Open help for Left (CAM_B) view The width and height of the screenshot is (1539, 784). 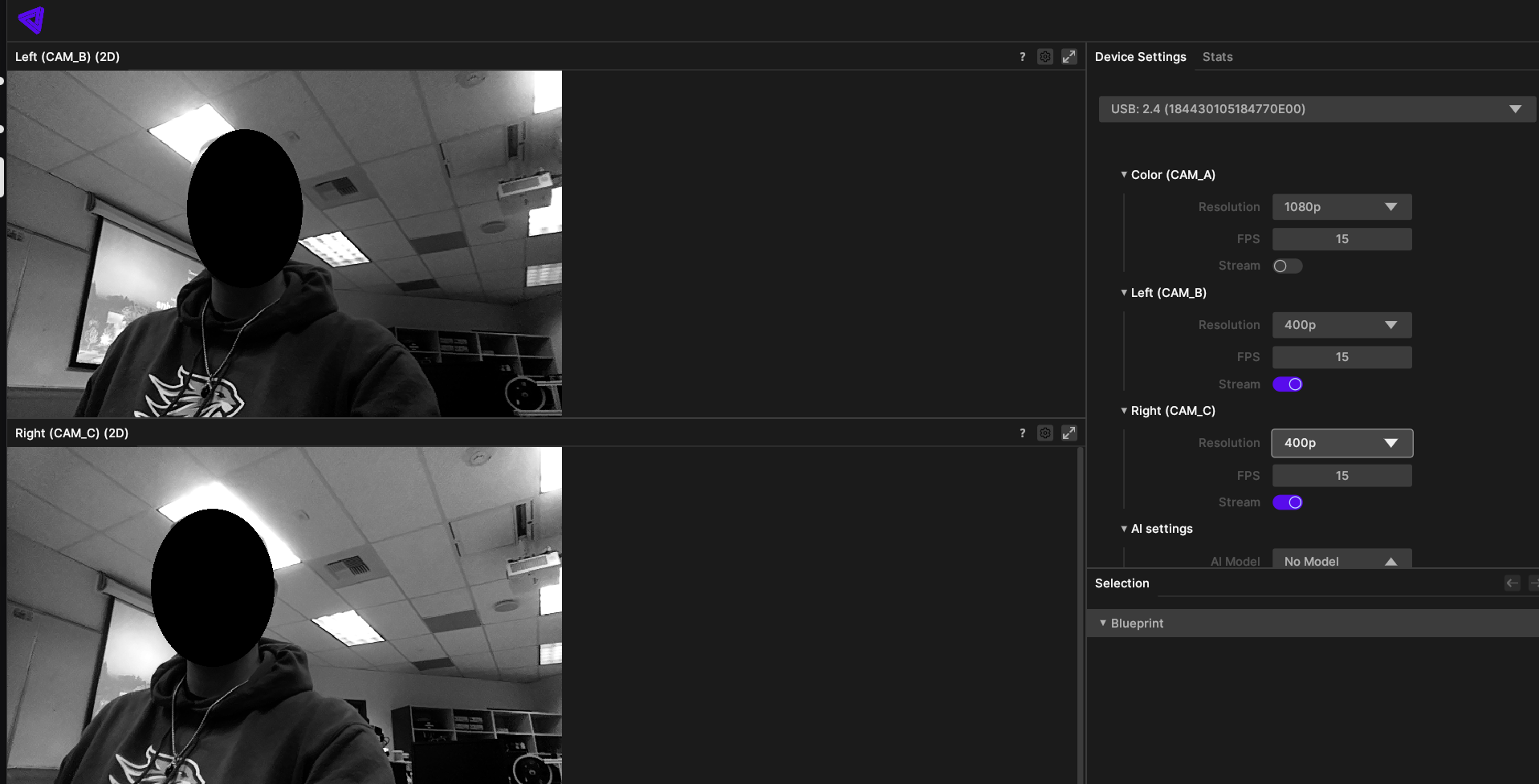point(1022,57)
